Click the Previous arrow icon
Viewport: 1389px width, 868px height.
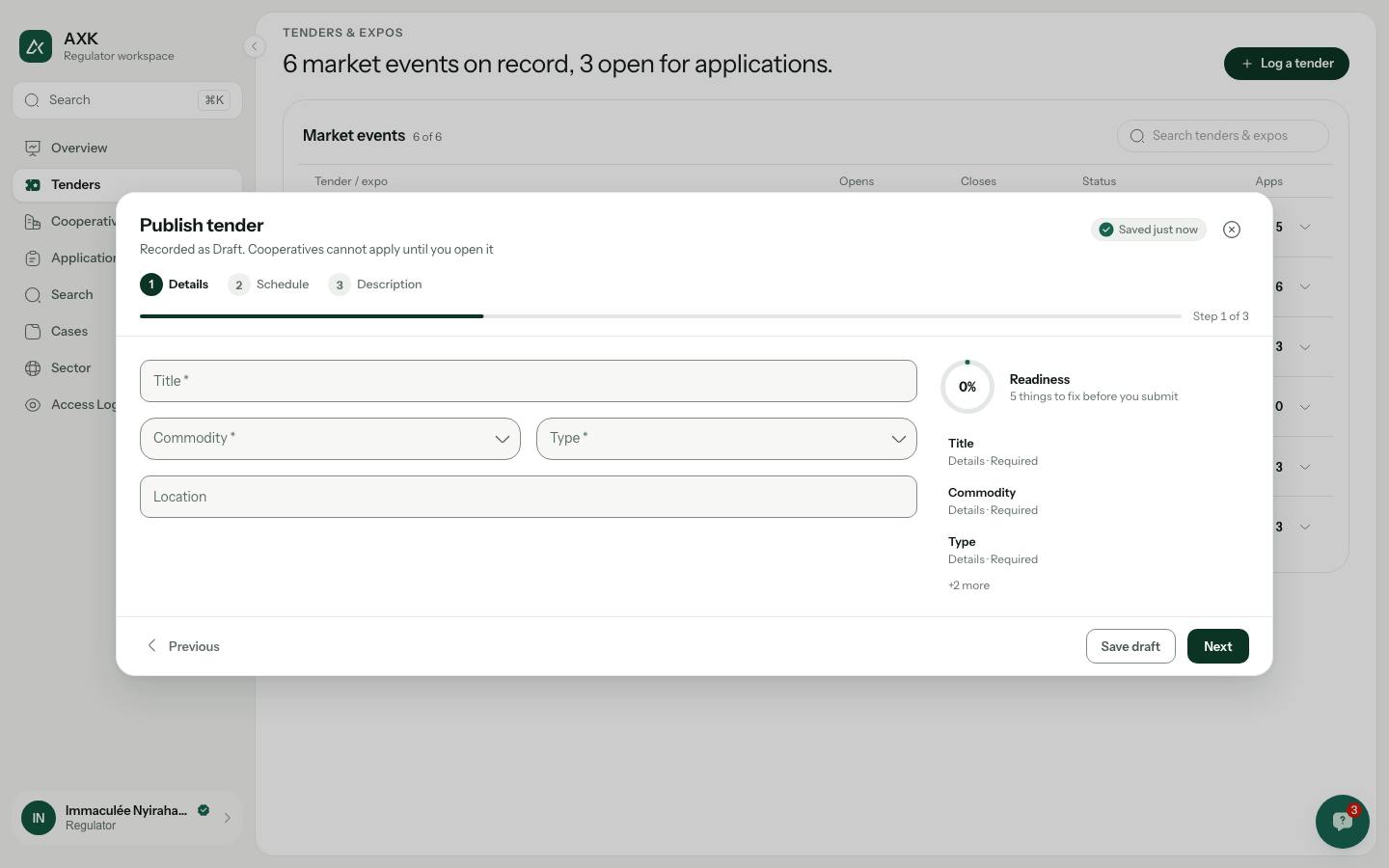pyautogui.click(x=151, y=645)
